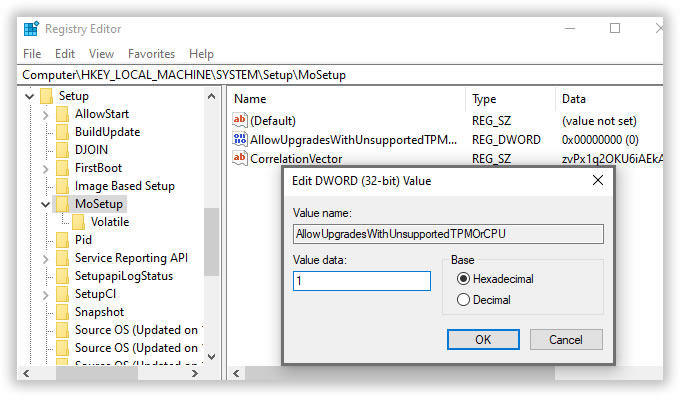680x397 pixels.
Task: Expand the FirstBoot tree node
Action: coord(46,169)
